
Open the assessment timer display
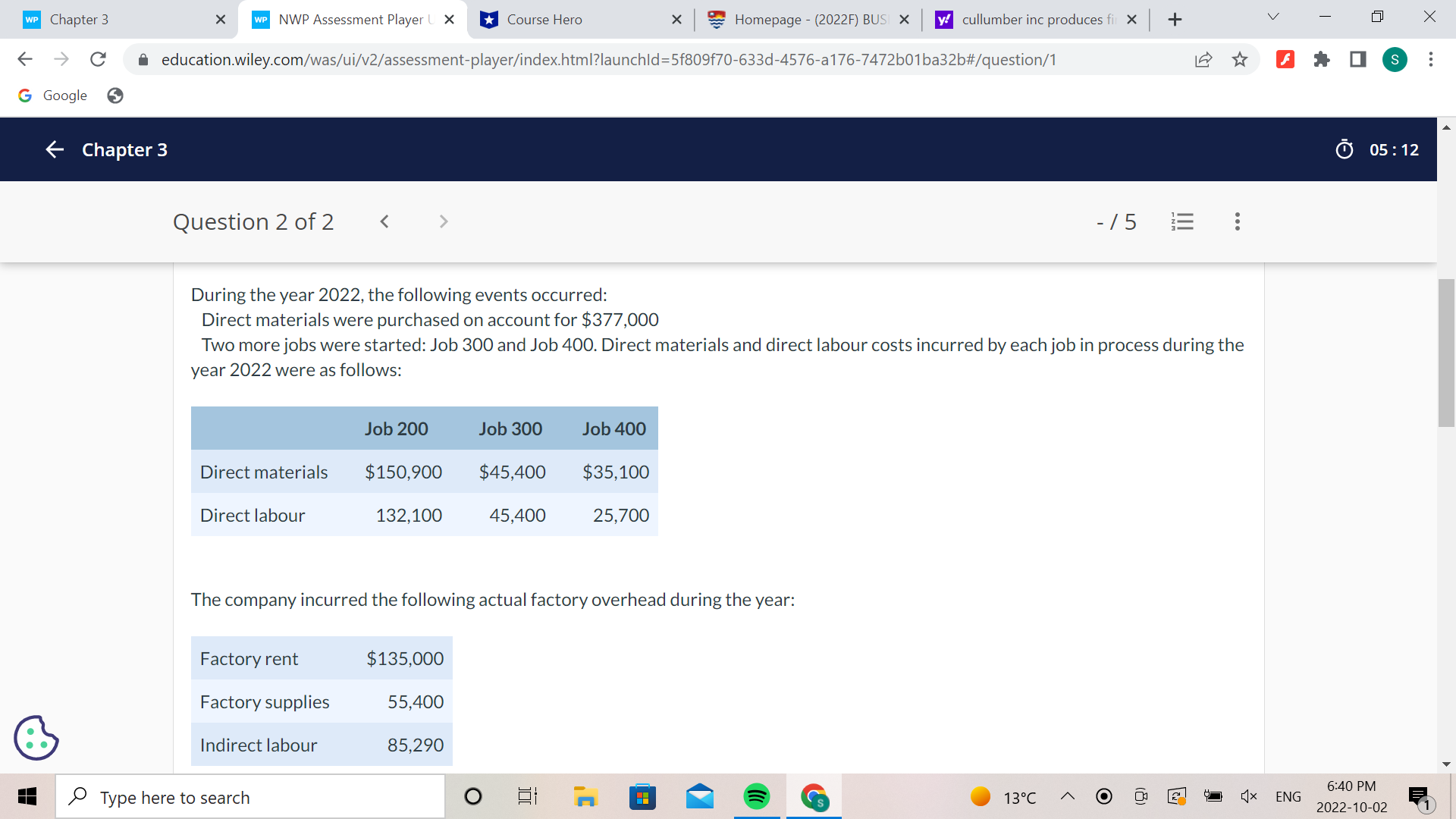coord(1377,149)
